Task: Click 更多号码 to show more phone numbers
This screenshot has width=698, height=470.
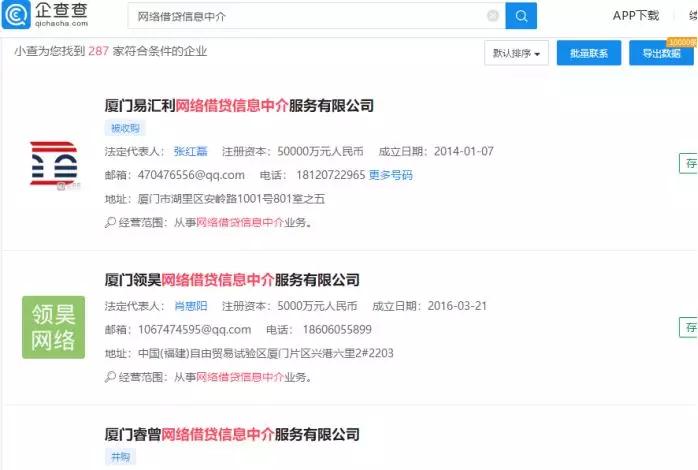Action: tap(390, 175)
